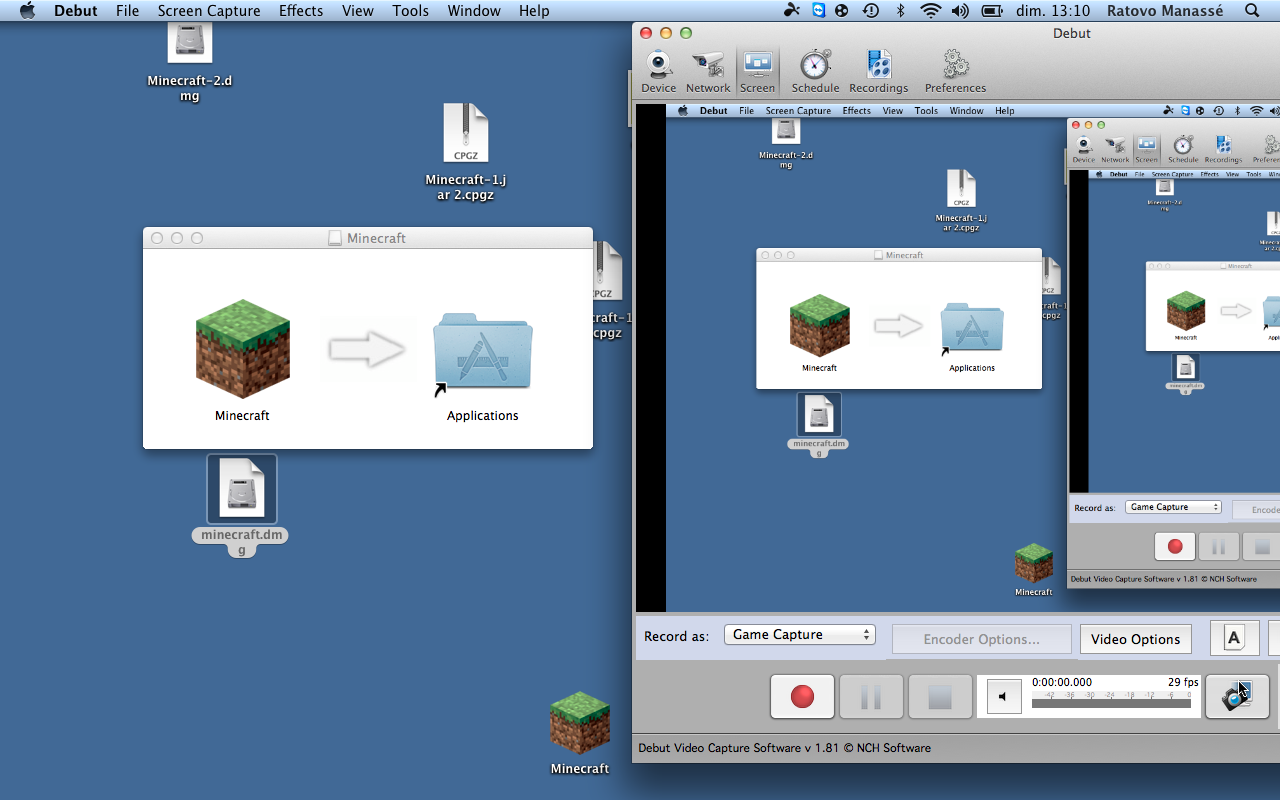Expand the Record as Game Capture dropdown
Image resolution: width=1280 pixels, height=800 pixels.
point(799,635)
